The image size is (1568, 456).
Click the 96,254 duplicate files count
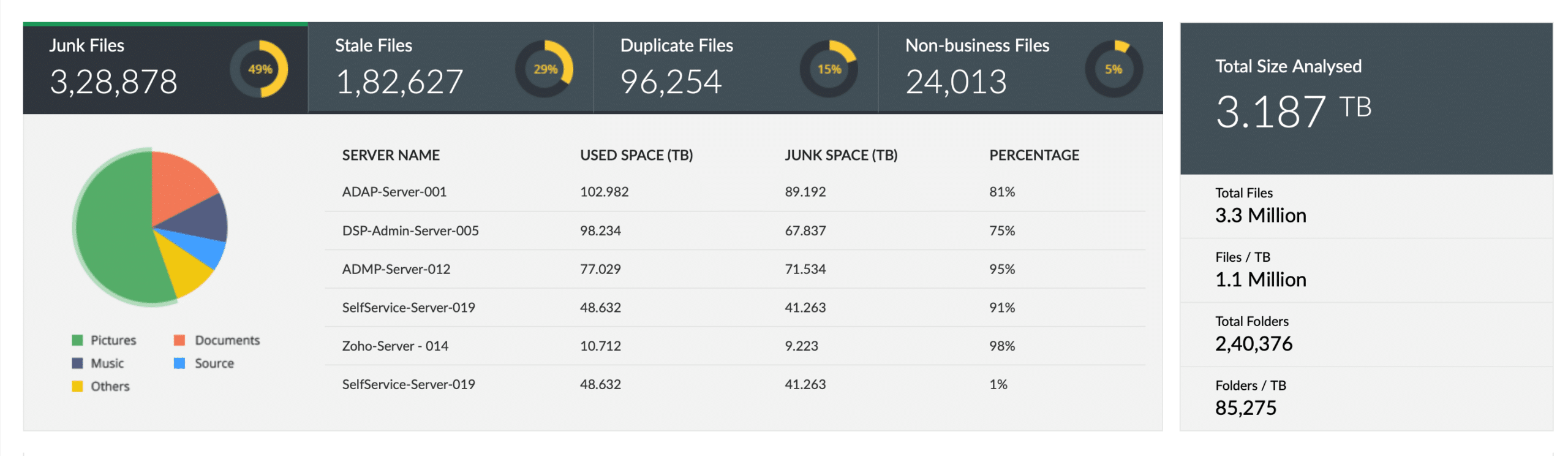pyautogui.click(x=671, y=82)
